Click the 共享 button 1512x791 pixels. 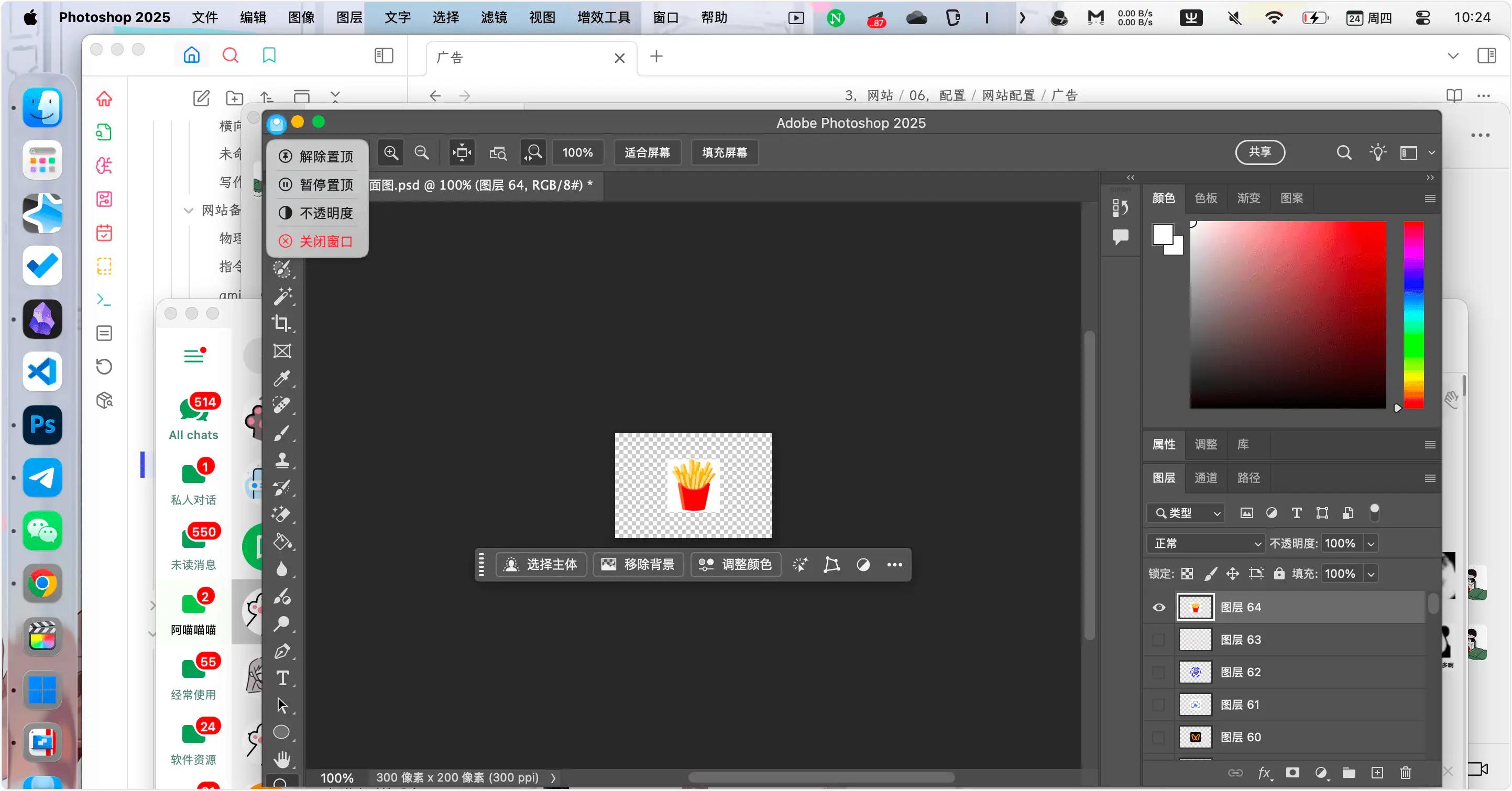pos(1259,152)
